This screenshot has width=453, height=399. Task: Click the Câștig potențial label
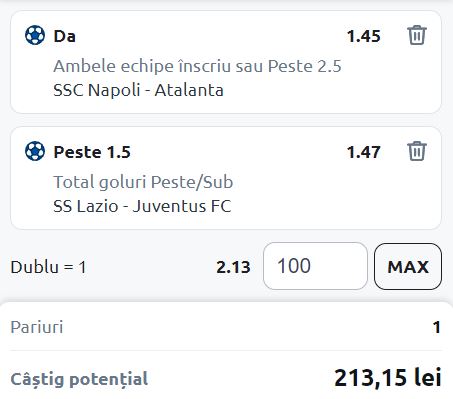(79, 379)
